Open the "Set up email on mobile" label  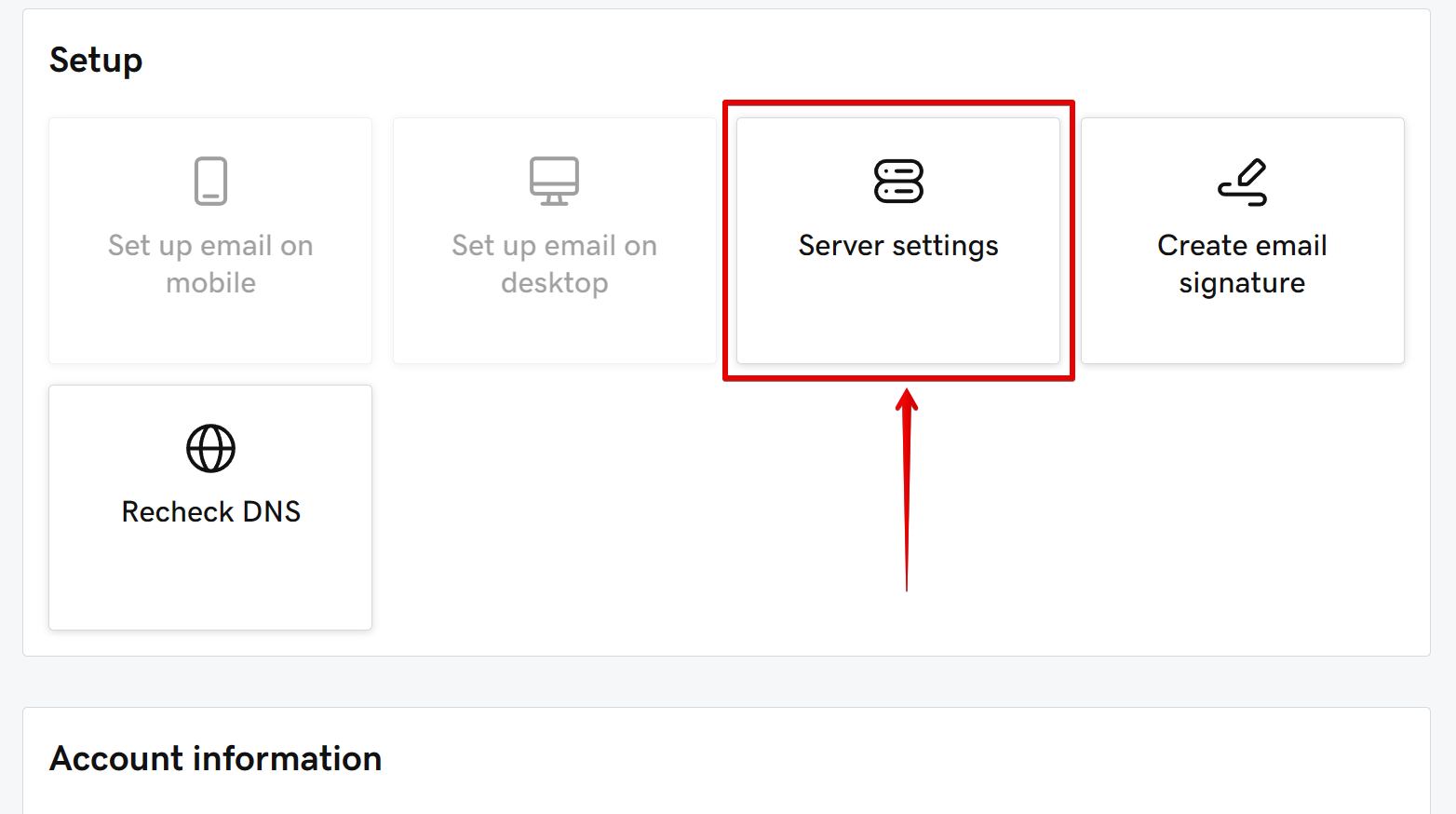(x=210, y=264)
